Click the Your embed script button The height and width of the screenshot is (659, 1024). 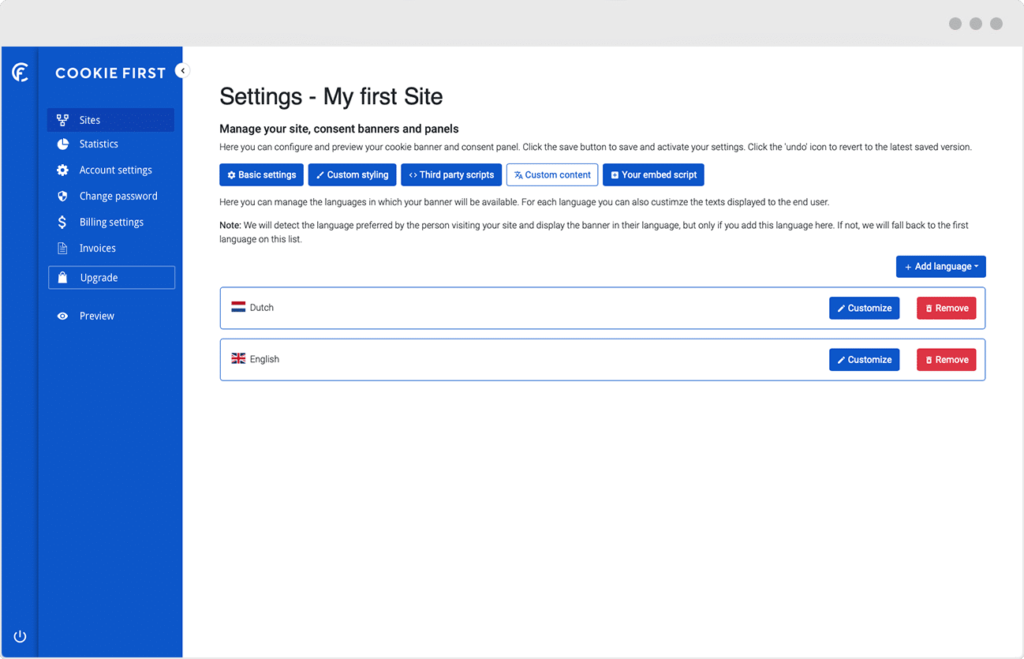pos(653,174)
